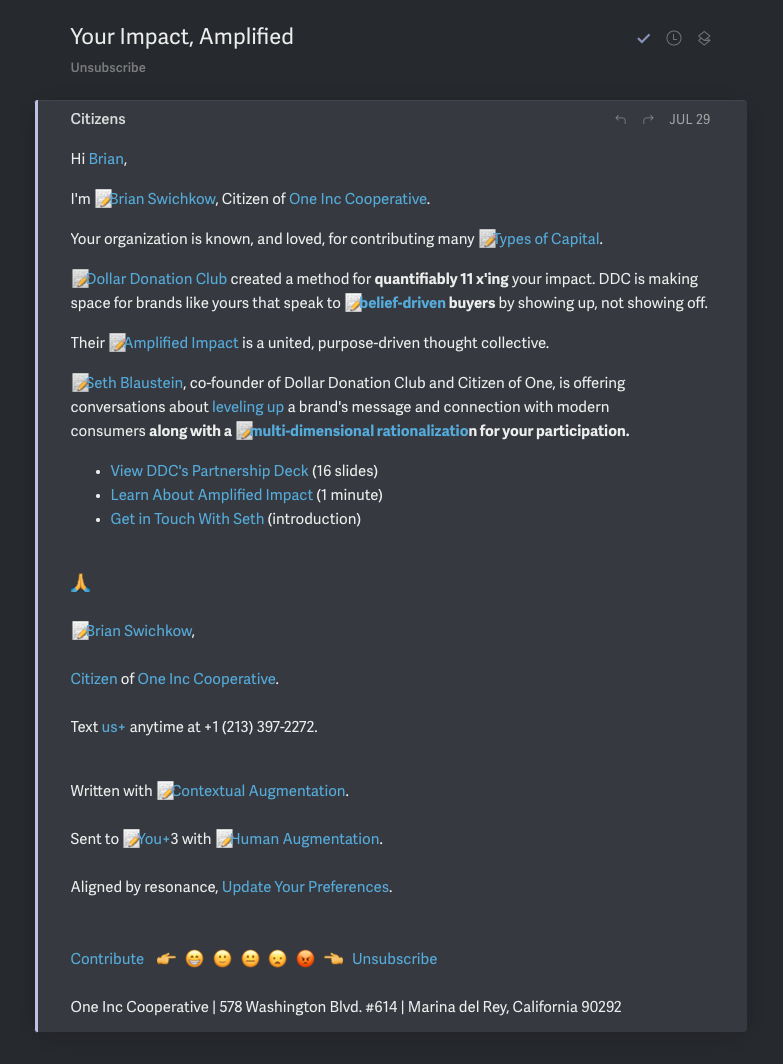The image size is (783, 1064).
Task: Click the Citizens sender name
Action: [x=98, y=119]
